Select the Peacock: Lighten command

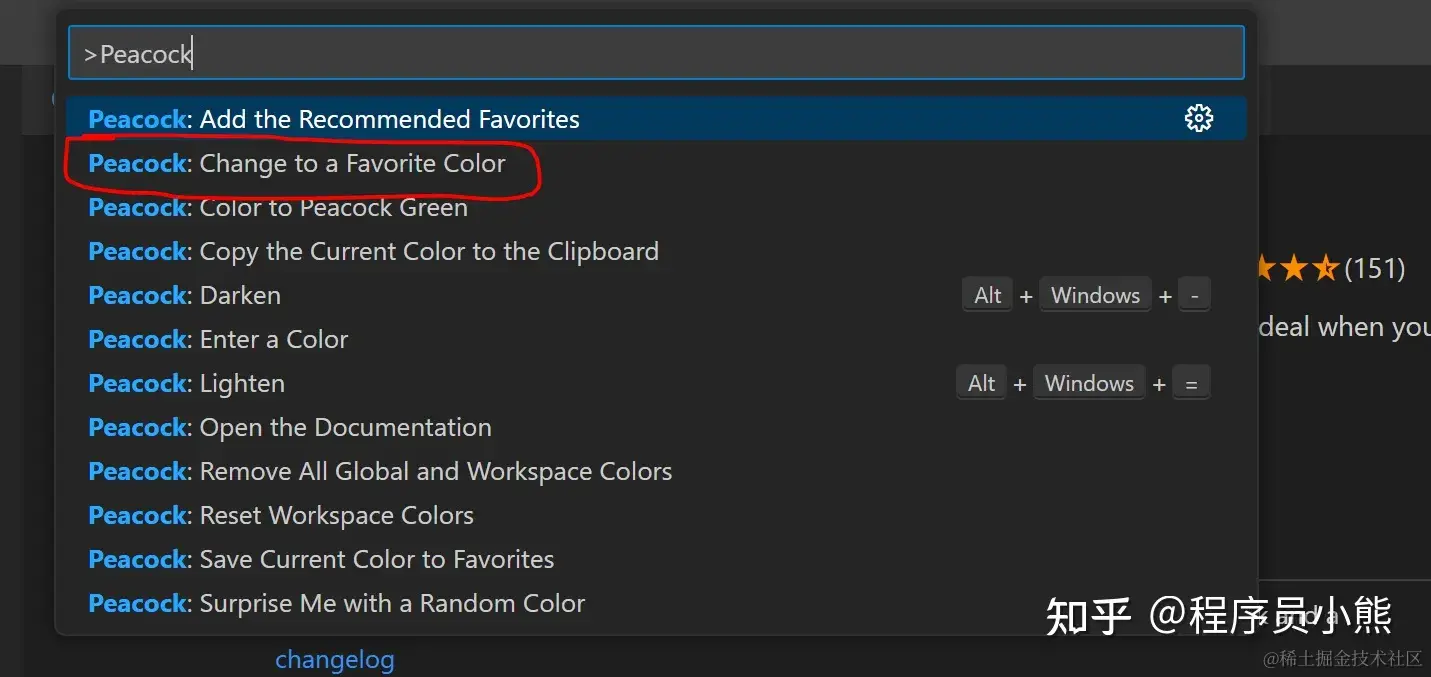656,383
